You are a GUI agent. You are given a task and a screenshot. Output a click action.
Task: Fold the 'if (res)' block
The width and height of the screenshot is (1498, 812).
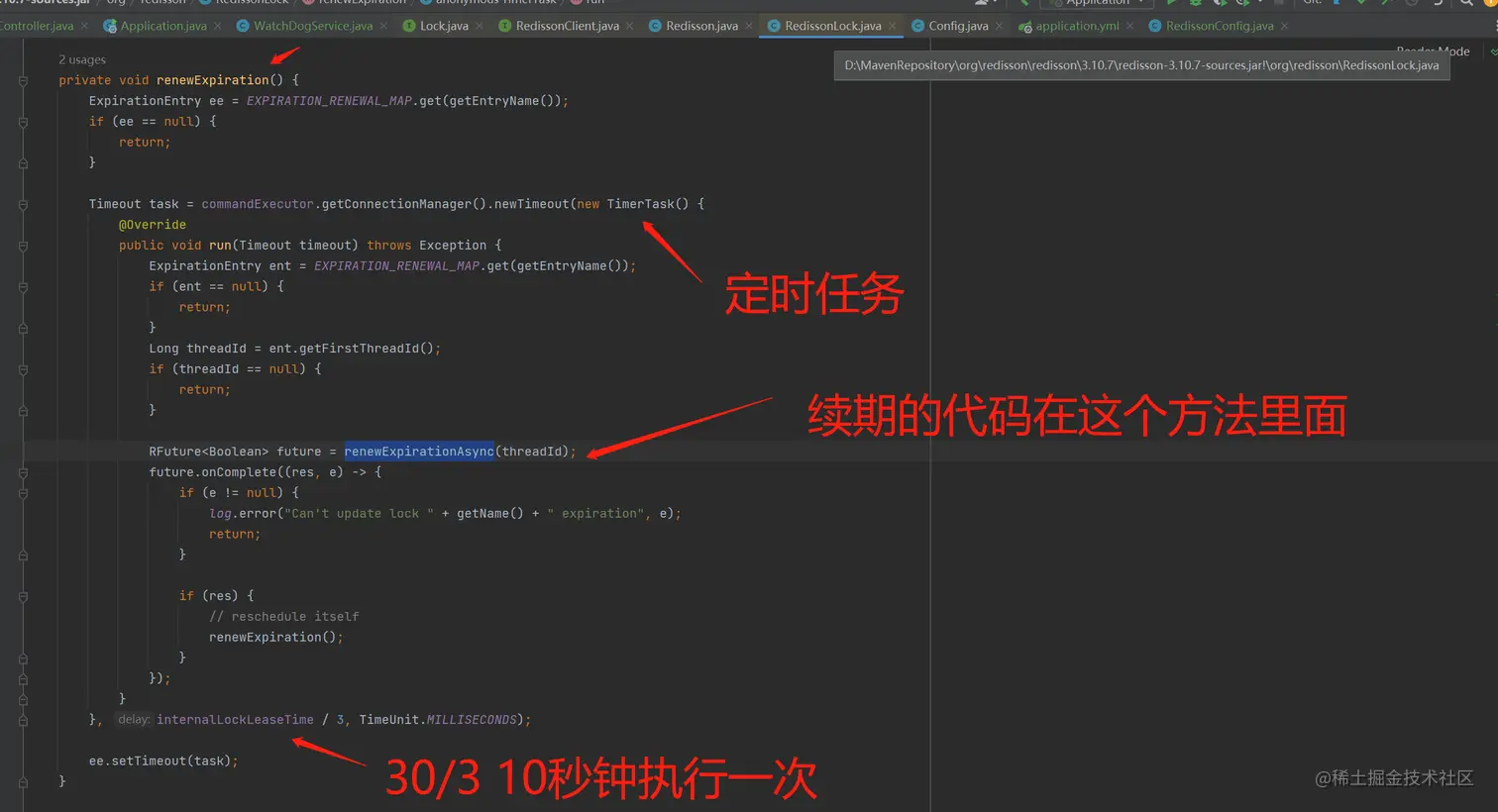click(23, 595)
